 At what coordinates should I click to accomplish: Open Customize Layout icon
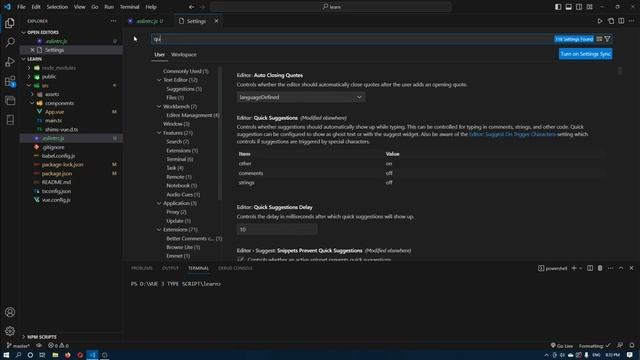click(590, 7)
